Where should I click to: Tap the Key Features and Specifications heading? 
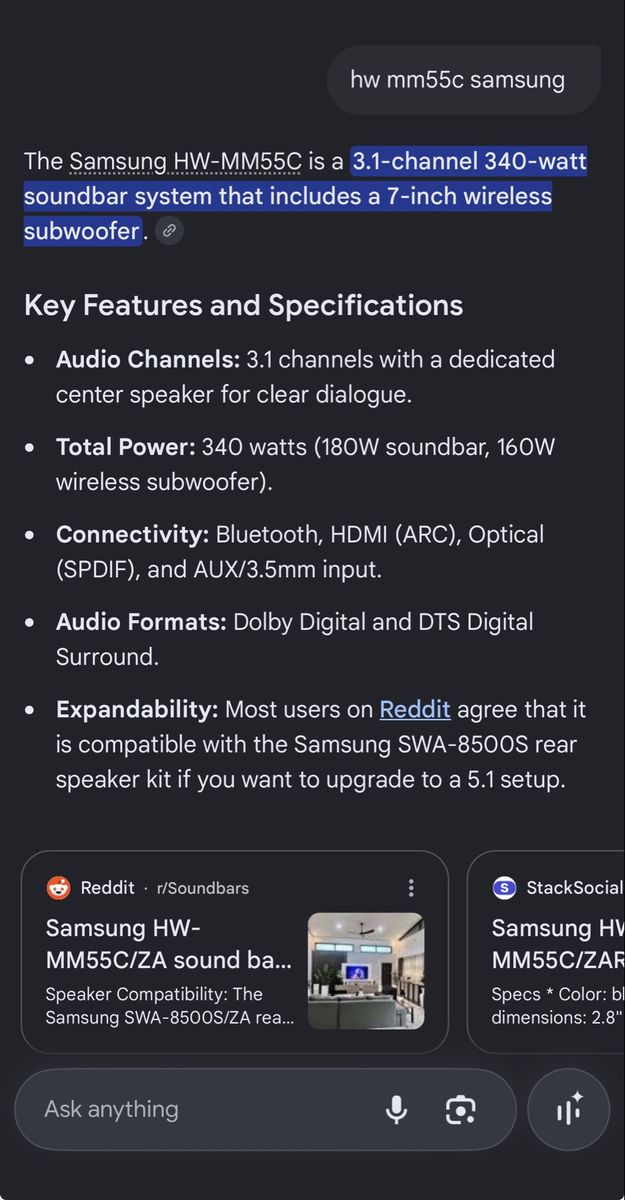(x=243, y=305)
